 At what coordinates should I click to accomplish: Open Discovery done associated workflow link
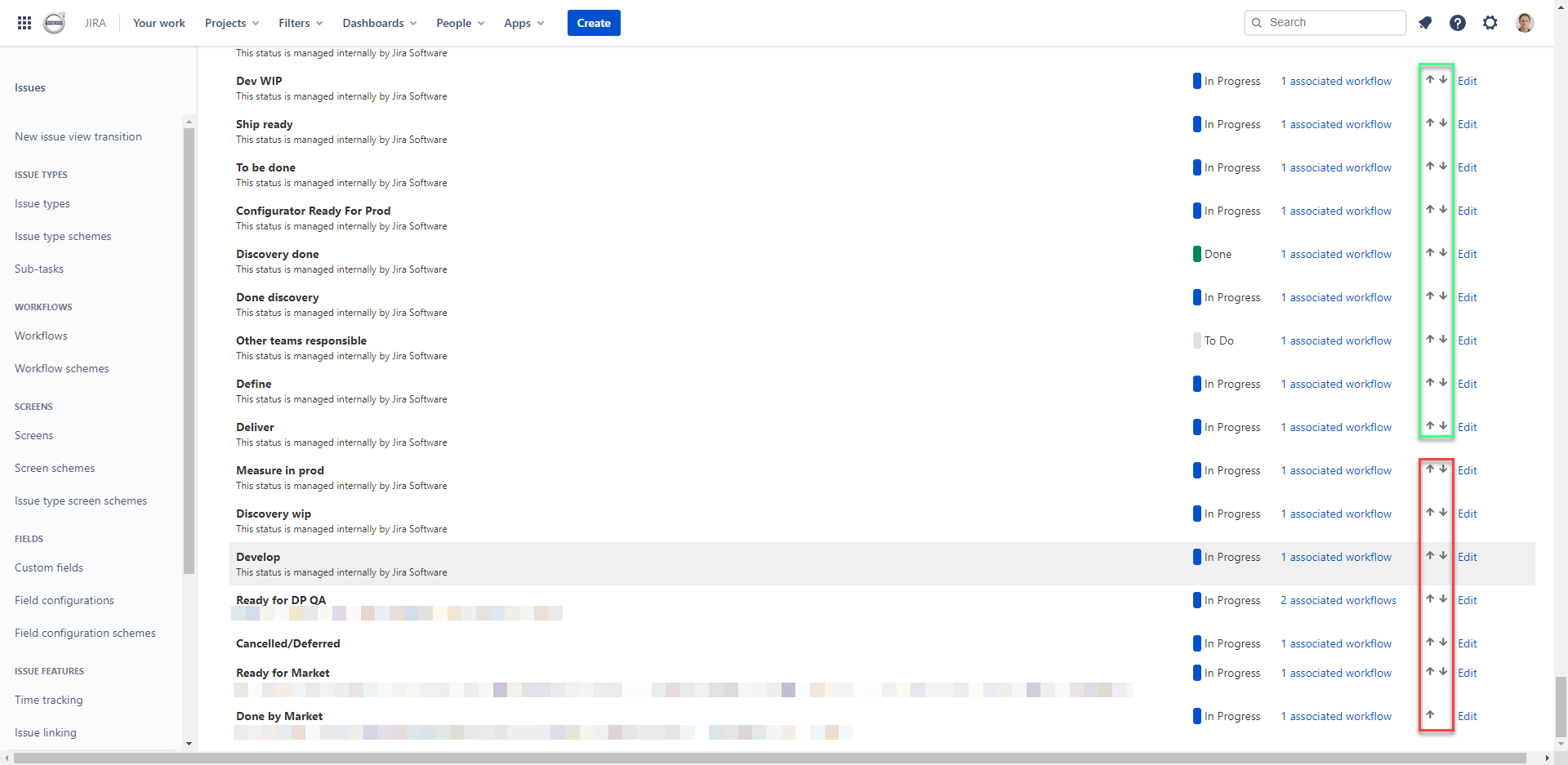[x=1336, y=254]
